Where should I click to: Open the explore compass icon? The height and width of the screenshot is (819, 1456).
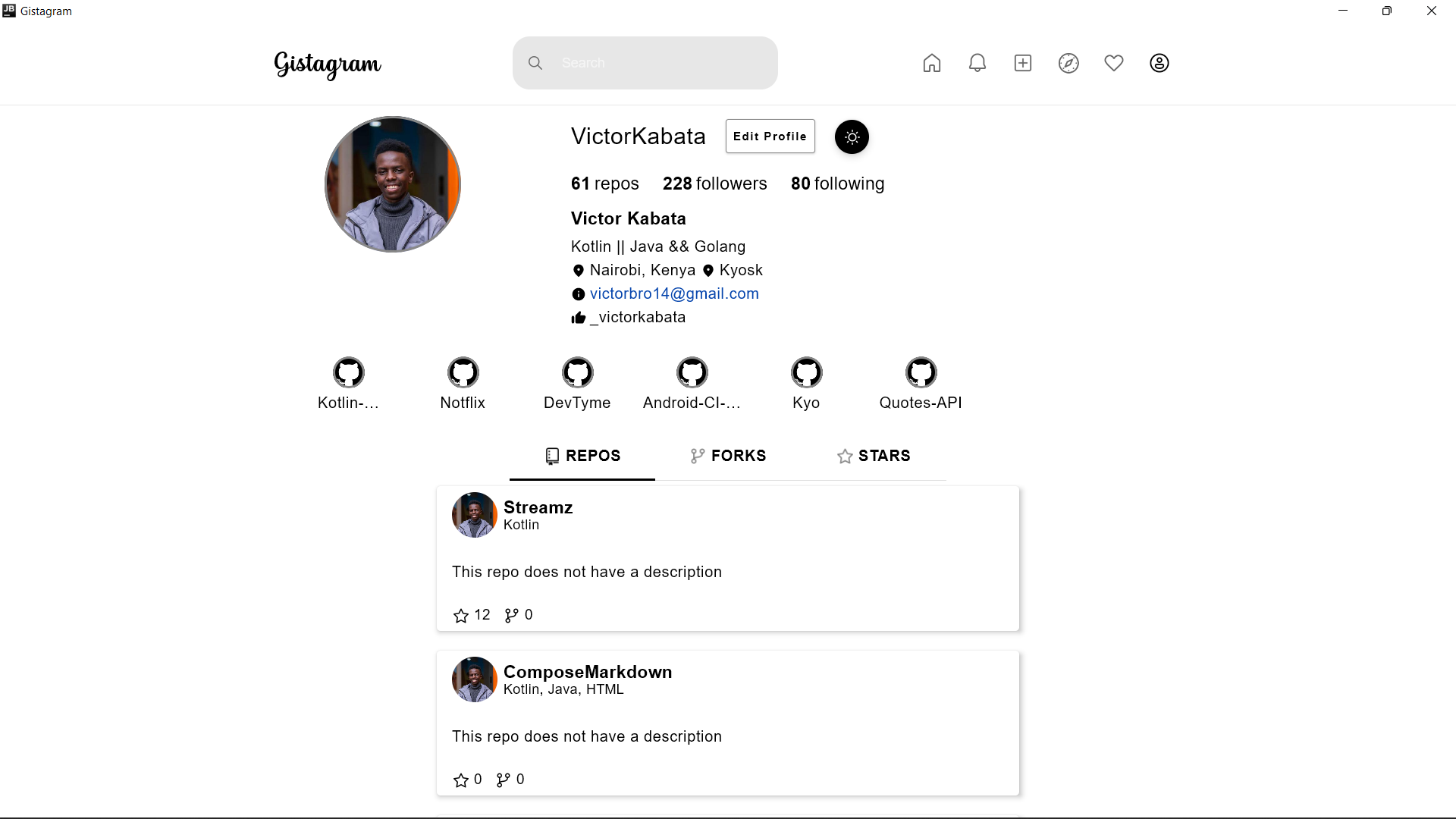click(x=1068, y=63)
